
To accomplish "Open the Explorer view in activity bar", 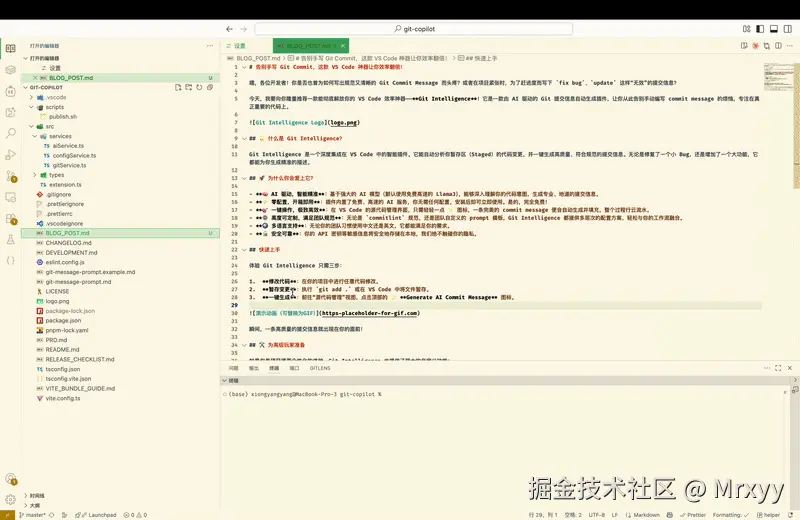I will [x=10, y=48].
